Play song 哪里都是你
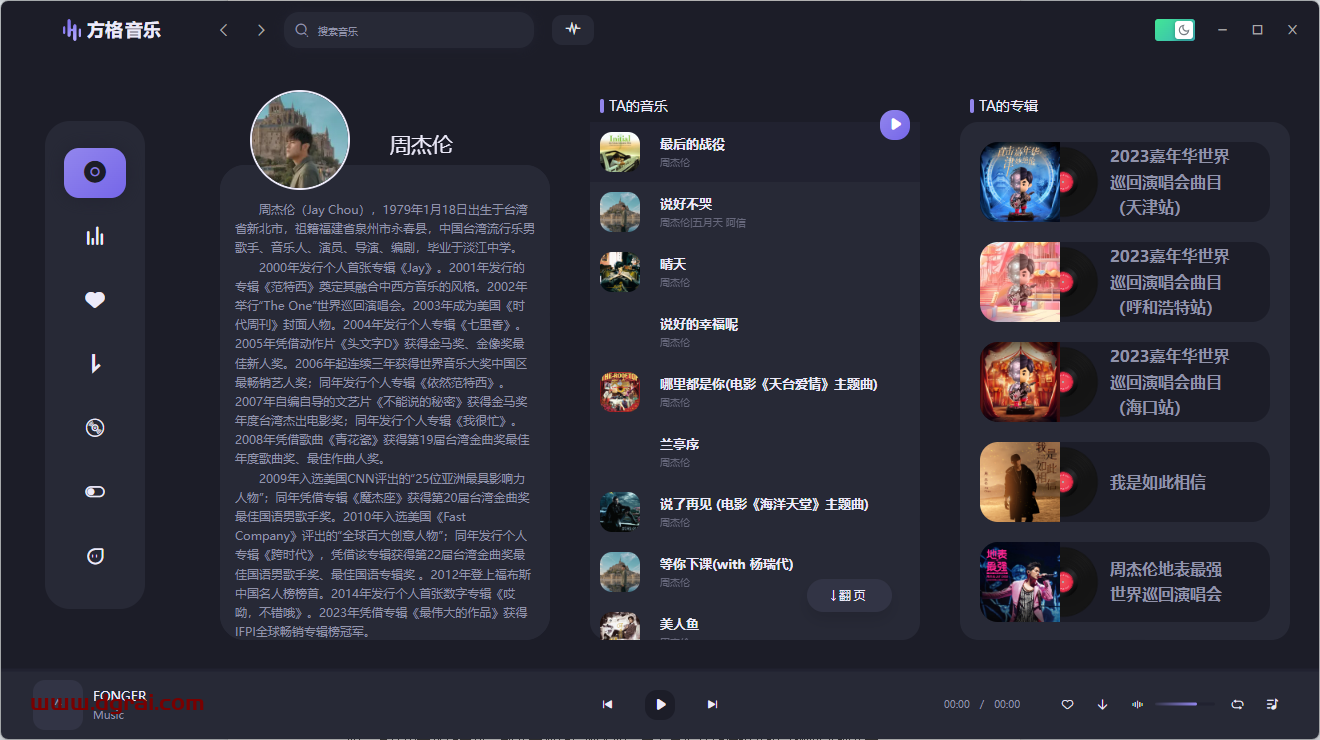 [755, 392]
